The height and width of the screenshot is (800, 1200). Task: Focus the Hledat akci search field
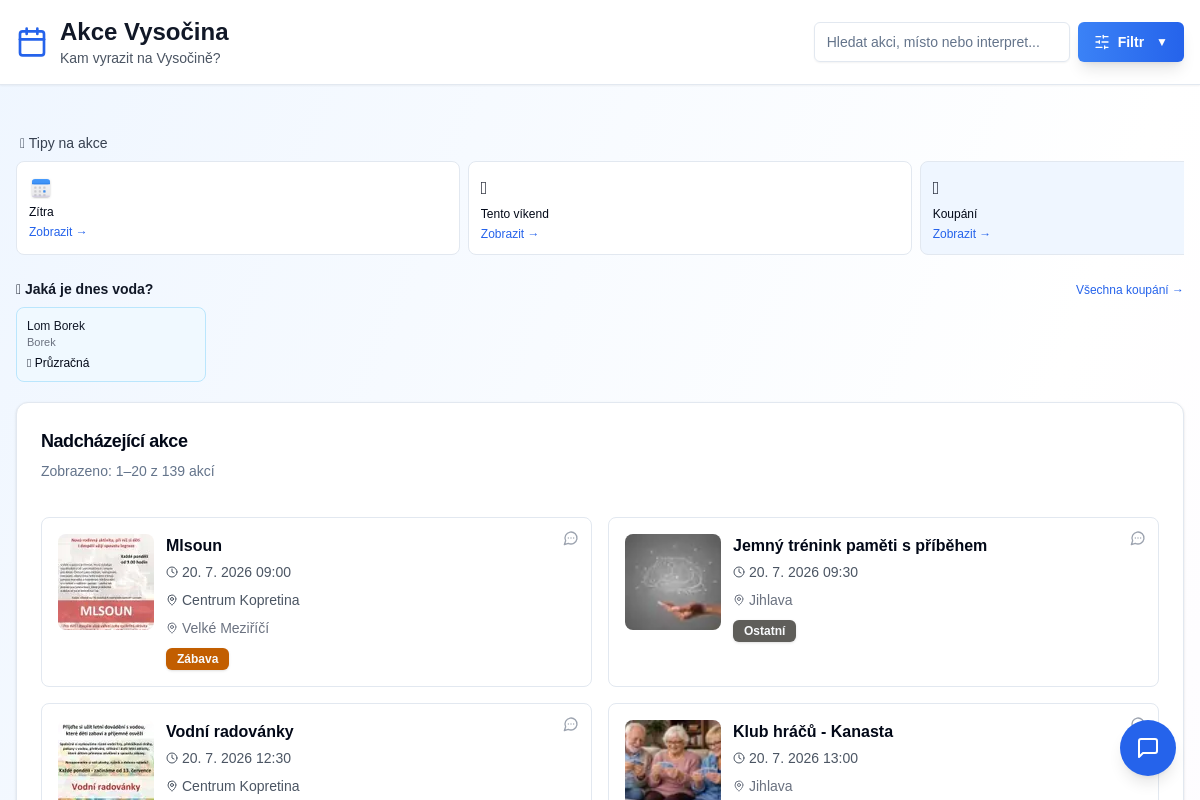(942, 42)
